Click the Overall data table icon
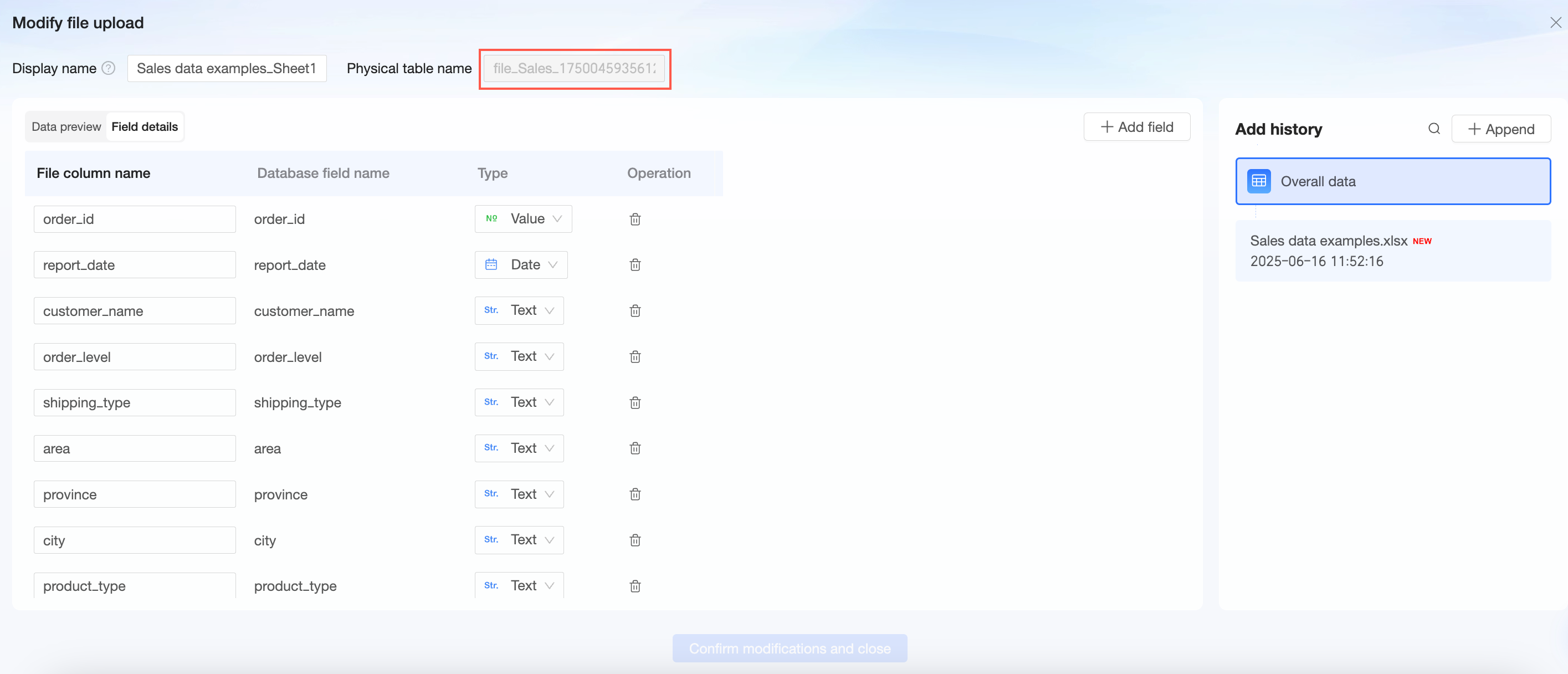This screenshot has height=674, width=1568. (x=1258, y=181)
